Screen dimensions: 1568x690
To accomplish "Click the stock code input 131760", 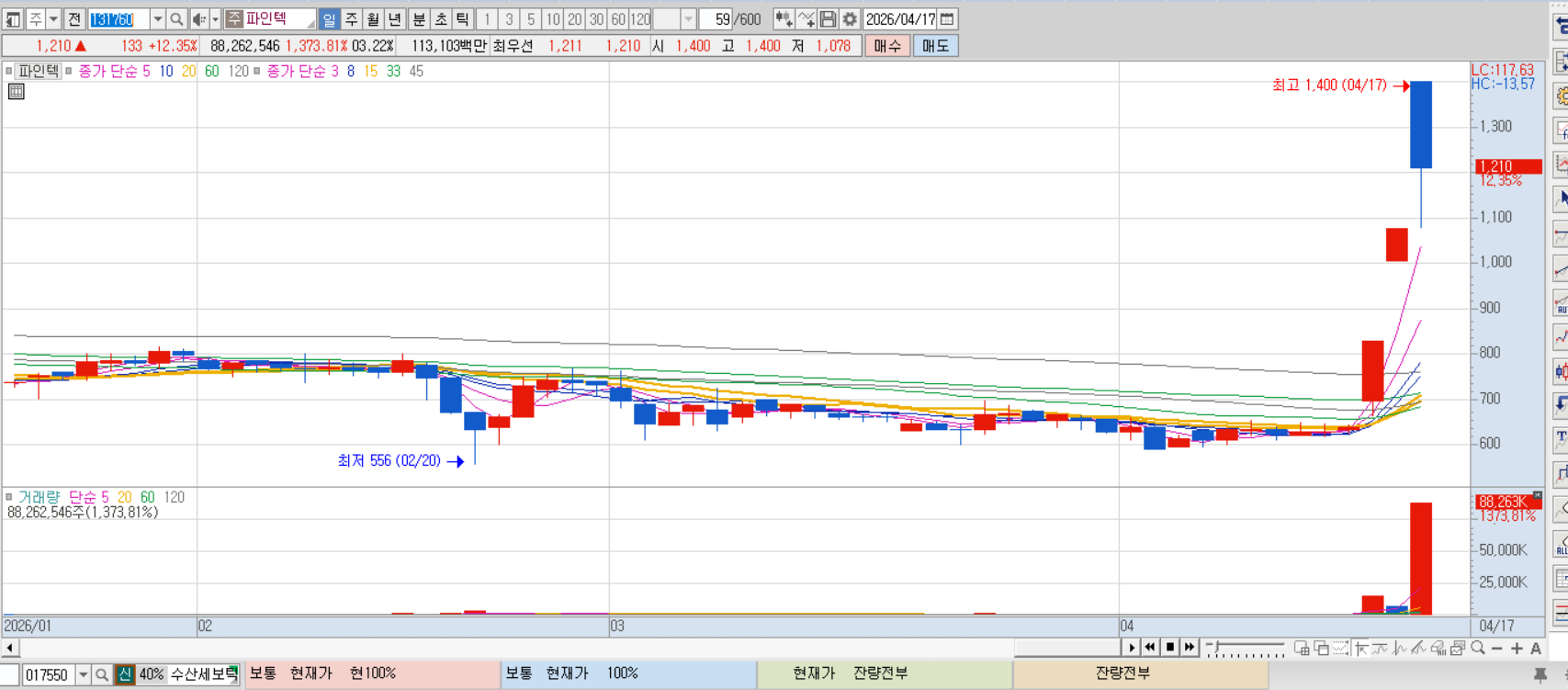I will [118, 19].
